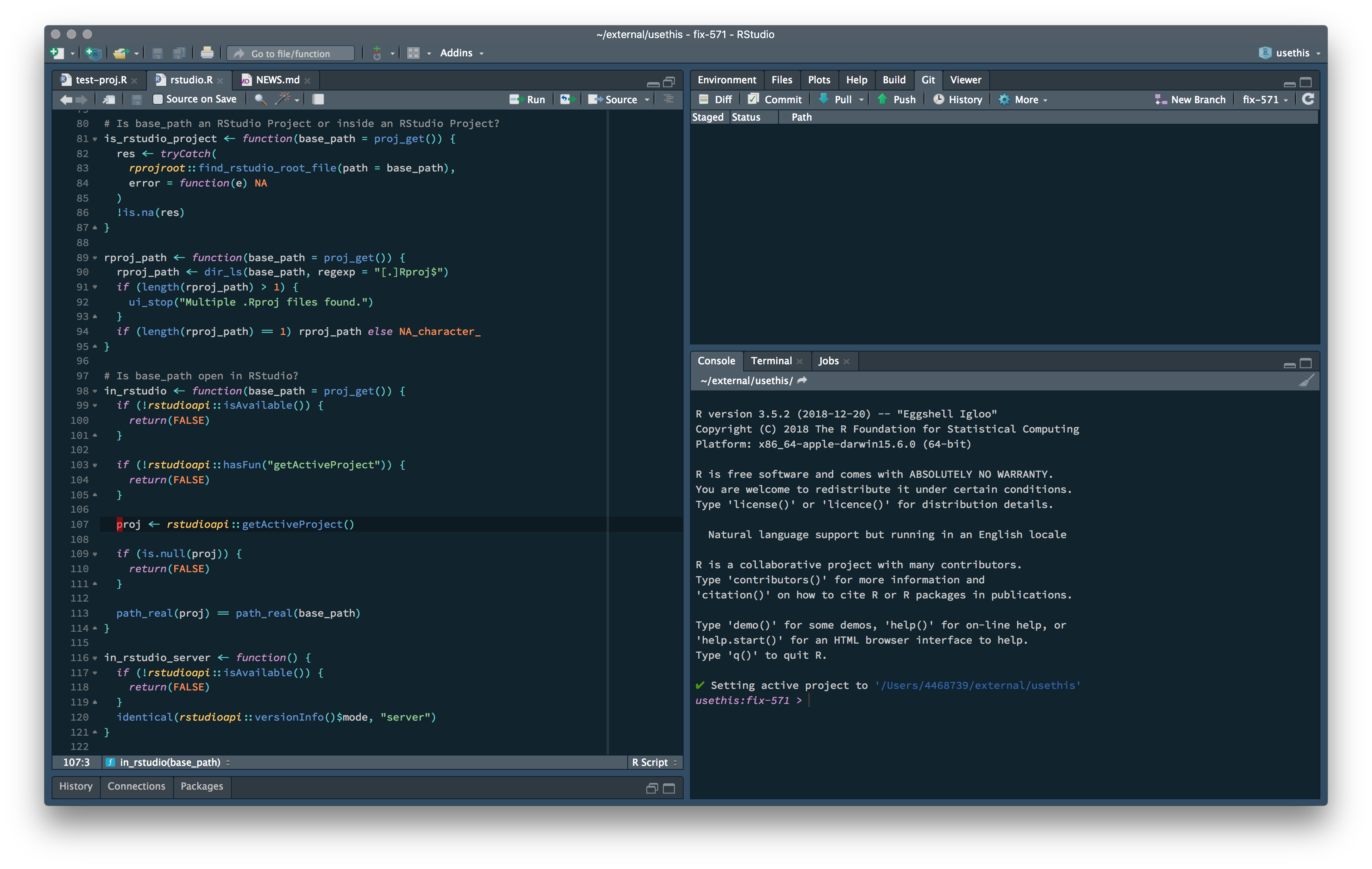Open the R Script file type selector
This screenshot has height=869, width=1372.
(x=654, y=762)
